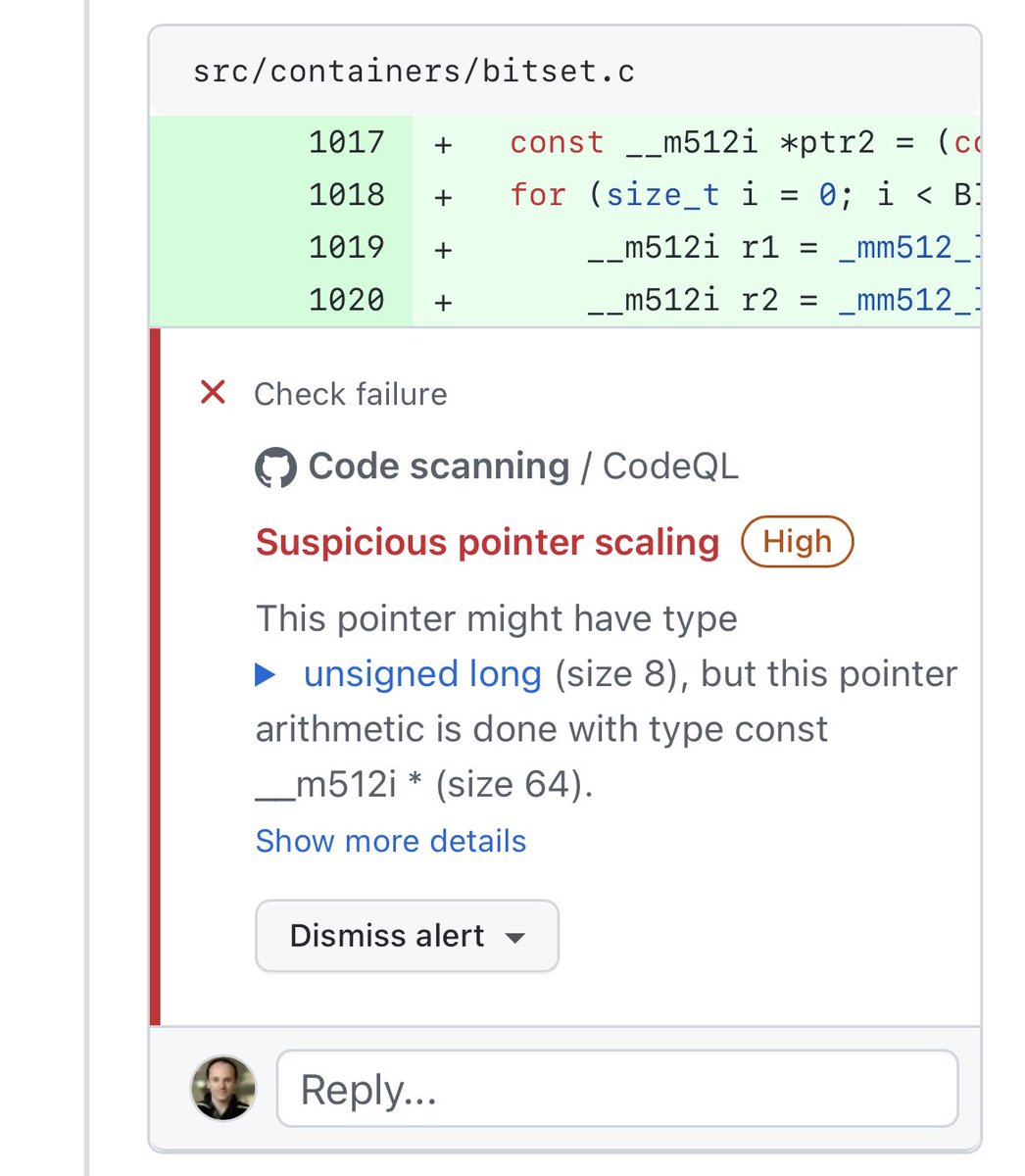Click the Check failure heading text
Screen dimensions: 1025x1176
click(x=350, y=394)
